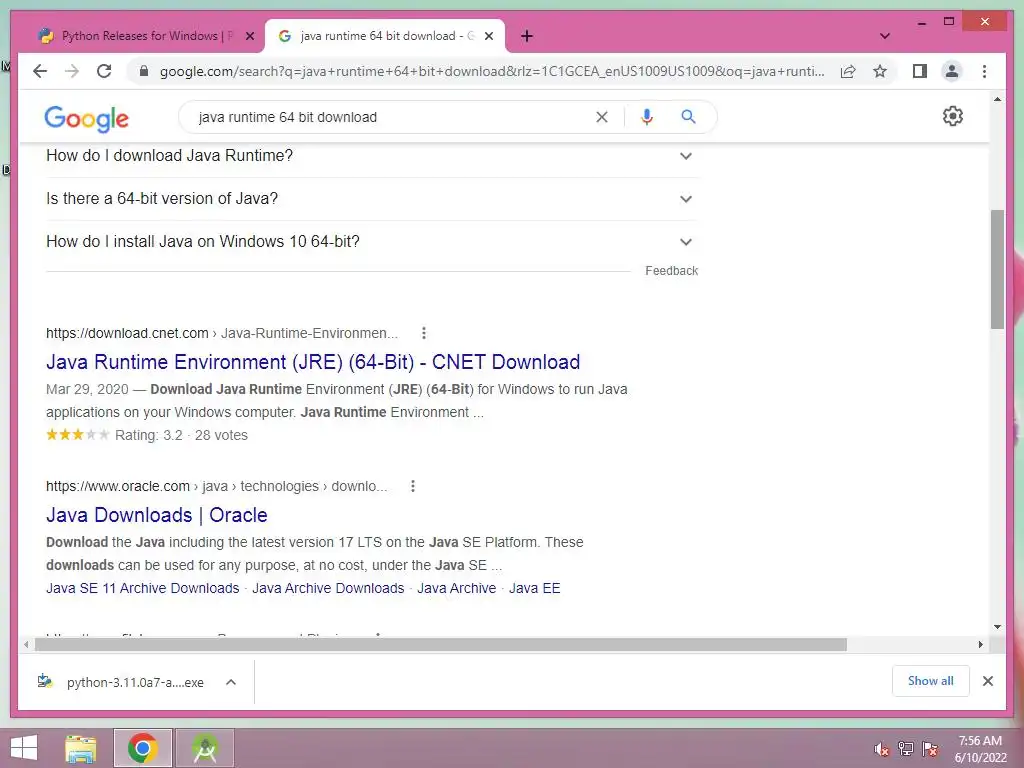Expand 'How do I download Java Runtime?'
Viewport: 1024px width, 768px height.
click(372, 155)
